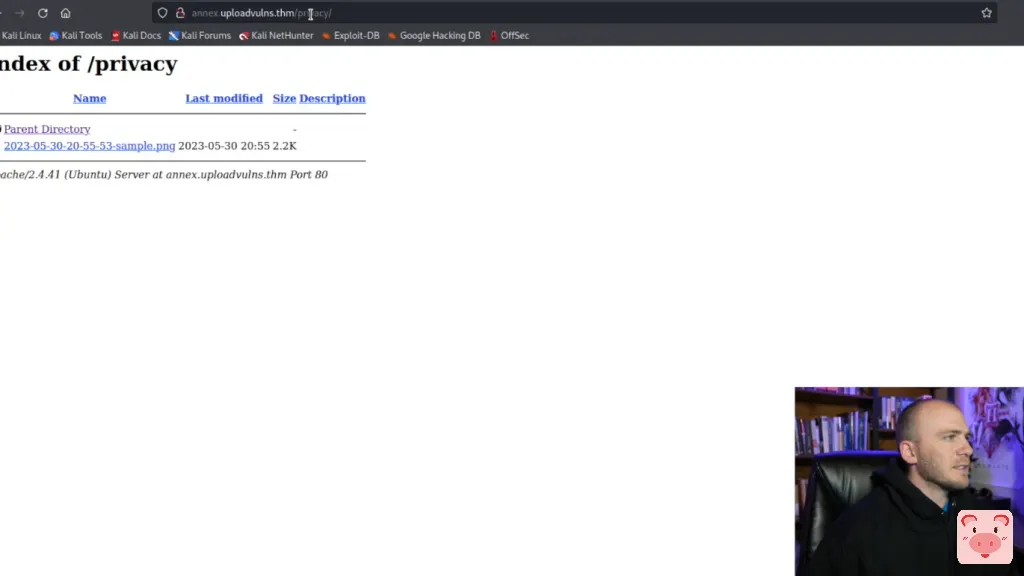Click the Apache server footer text
Screen dimensions: 1024x576
click(x=163, y=174)
